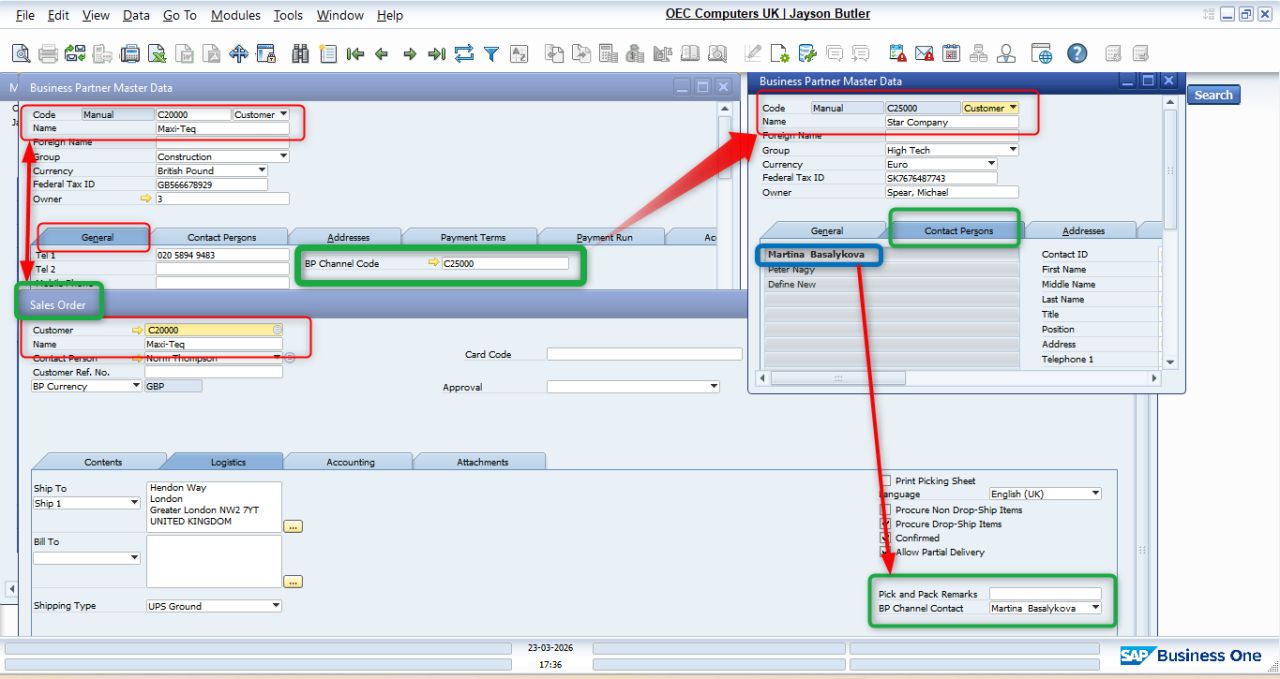Viewport: 1280px width, 679px height.
Task: Go to the Previous Record arrow
Action: click(x=382, y=53)
